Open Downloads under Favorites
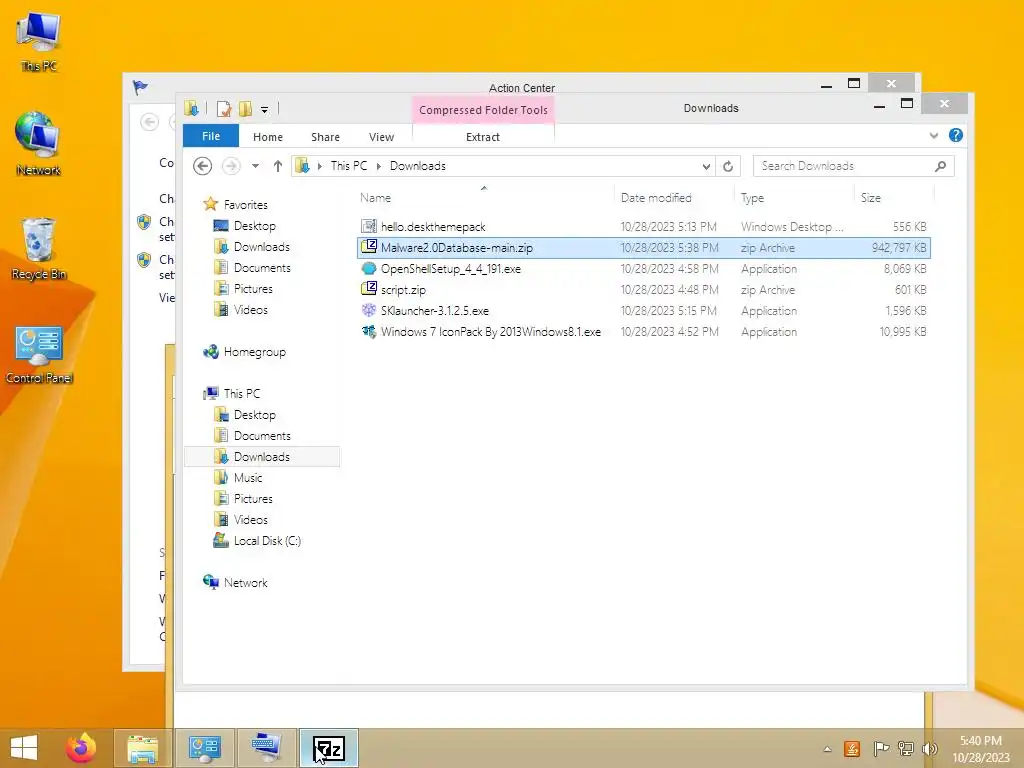Screen dimensions: 1024x768 tap(261, 246)
